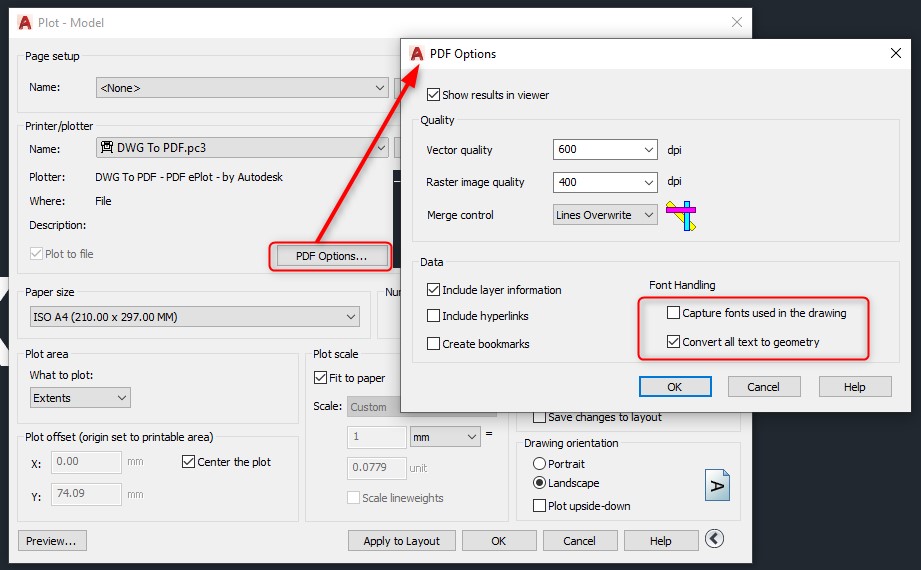Screen dimensions: 921x570
Task: Toggle Convert all text to geometry
Action: (674, 341)
